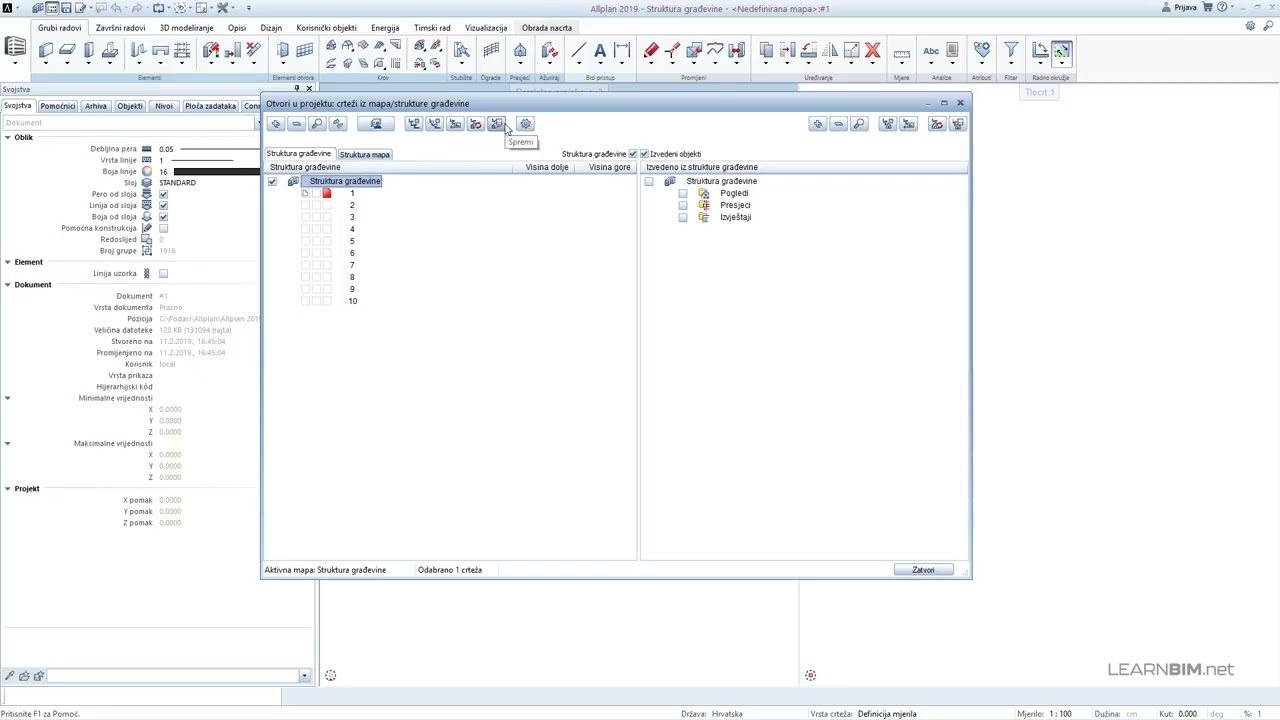
Task: Click the Debljina pera line-weight preview
Action: point(219,149)
